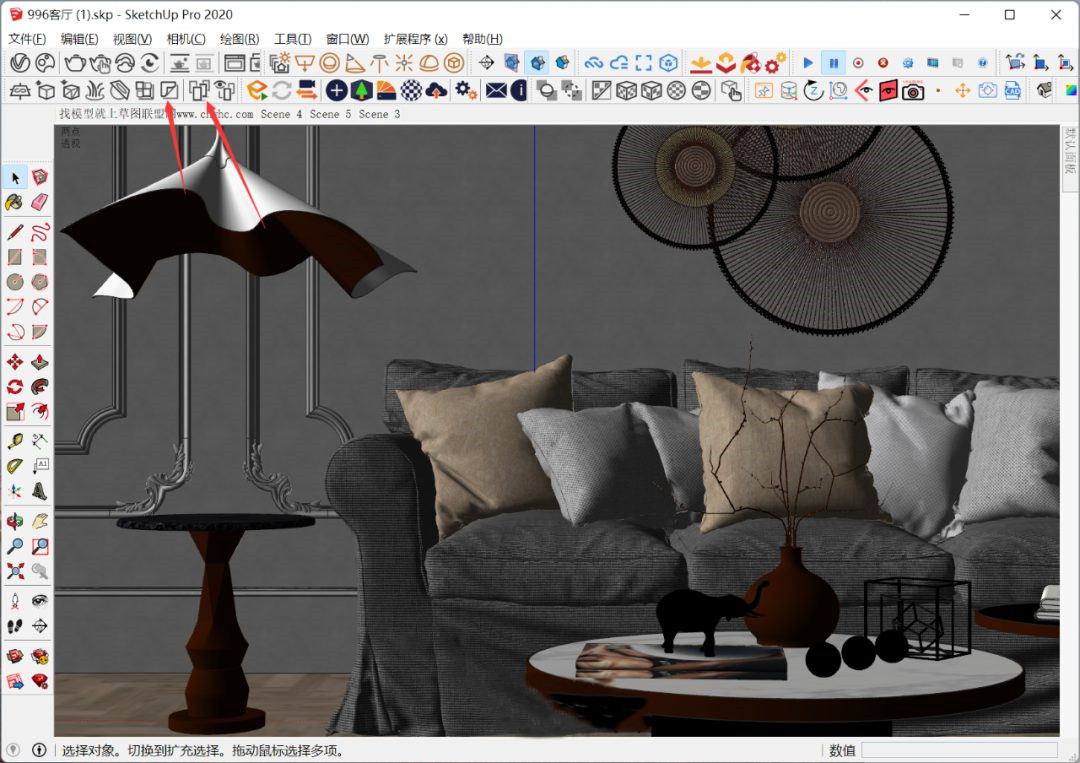
Task: Select the pink Eraser tool
Action: (x=40, y=202)
